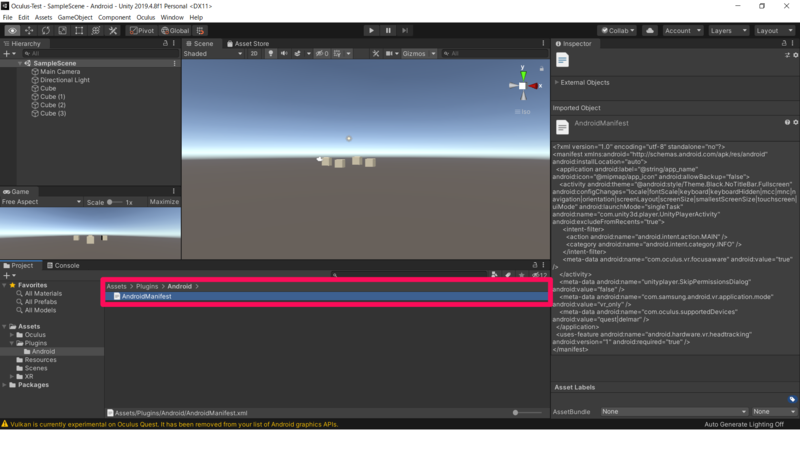This screenshot has width=800, height=472.
Task: Toggle 2D scene view mode
Action: tap(254, 54)
